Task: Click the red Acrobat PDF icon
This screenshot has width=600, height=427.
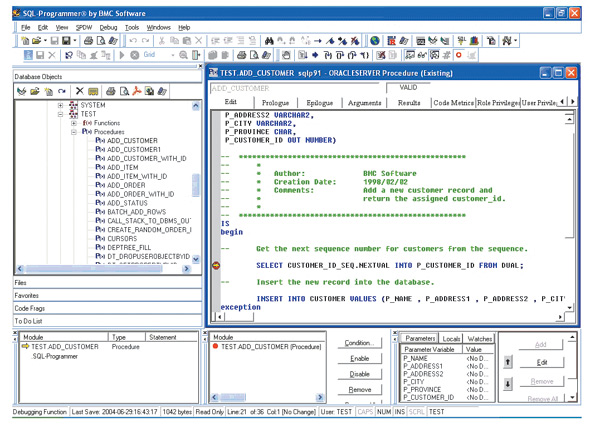Action: tap(137, 91)
